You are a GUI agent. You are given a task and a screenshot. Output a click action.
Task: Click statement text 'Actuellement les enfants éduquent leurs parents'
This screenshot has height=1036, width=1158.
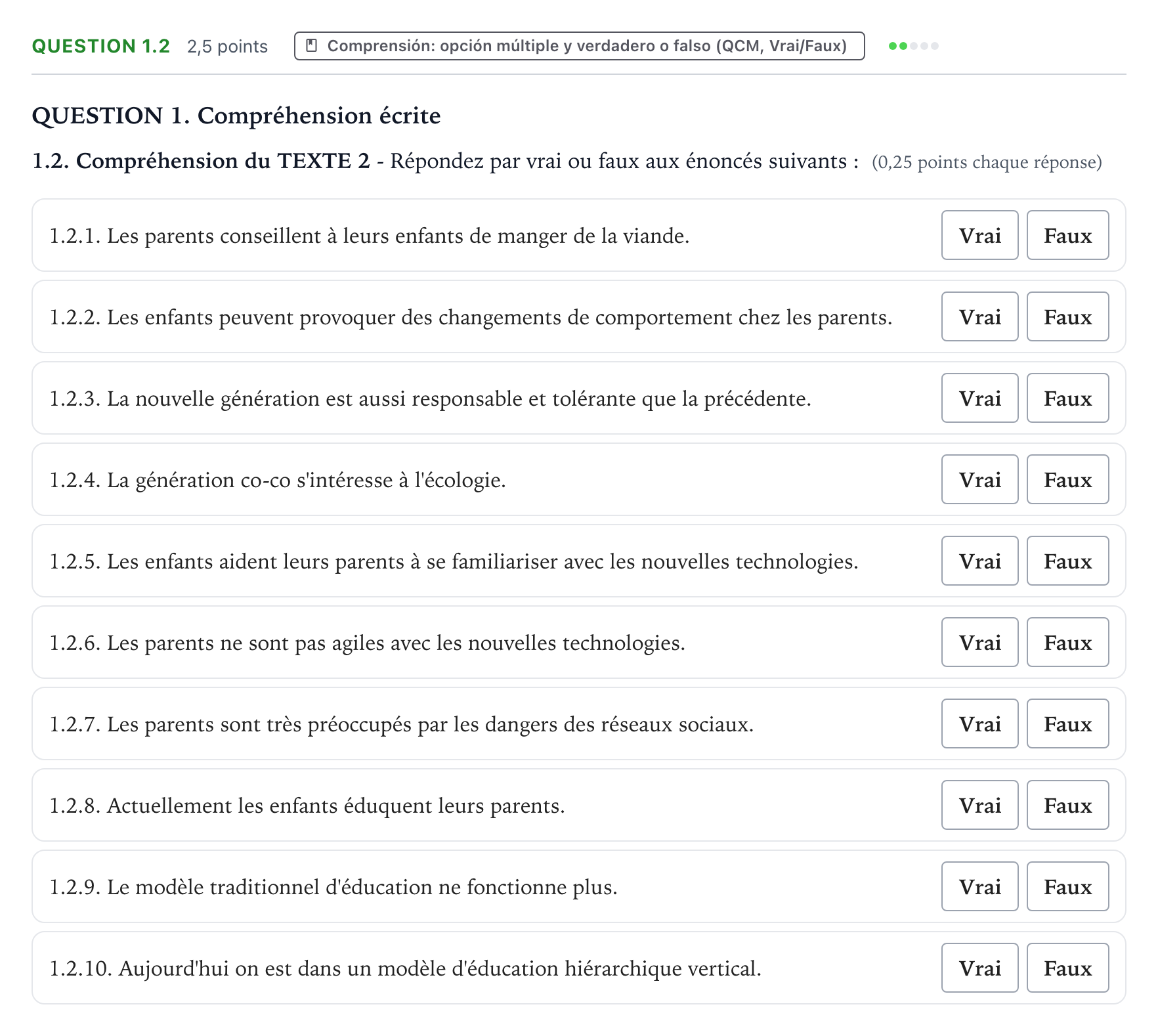click(x=335, y=806)
